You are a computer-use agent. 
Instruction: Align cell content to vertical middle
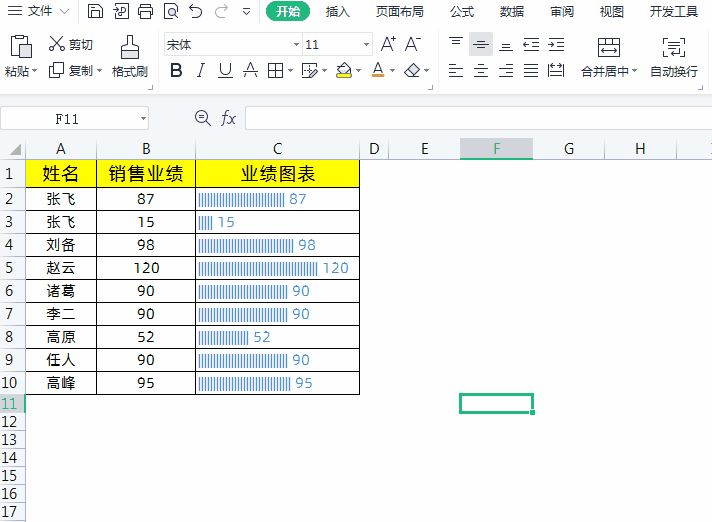coord(481,44)
